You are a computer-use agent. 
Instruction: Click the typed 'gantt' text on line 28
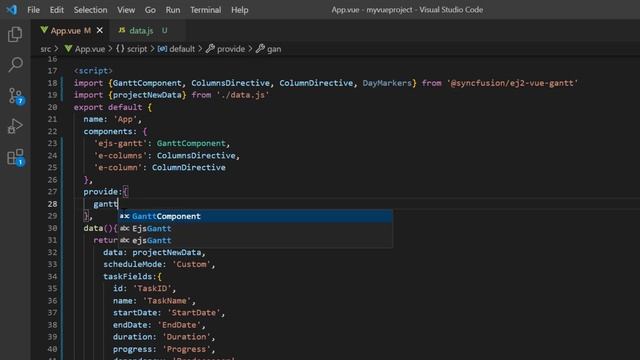click(105, 204)
